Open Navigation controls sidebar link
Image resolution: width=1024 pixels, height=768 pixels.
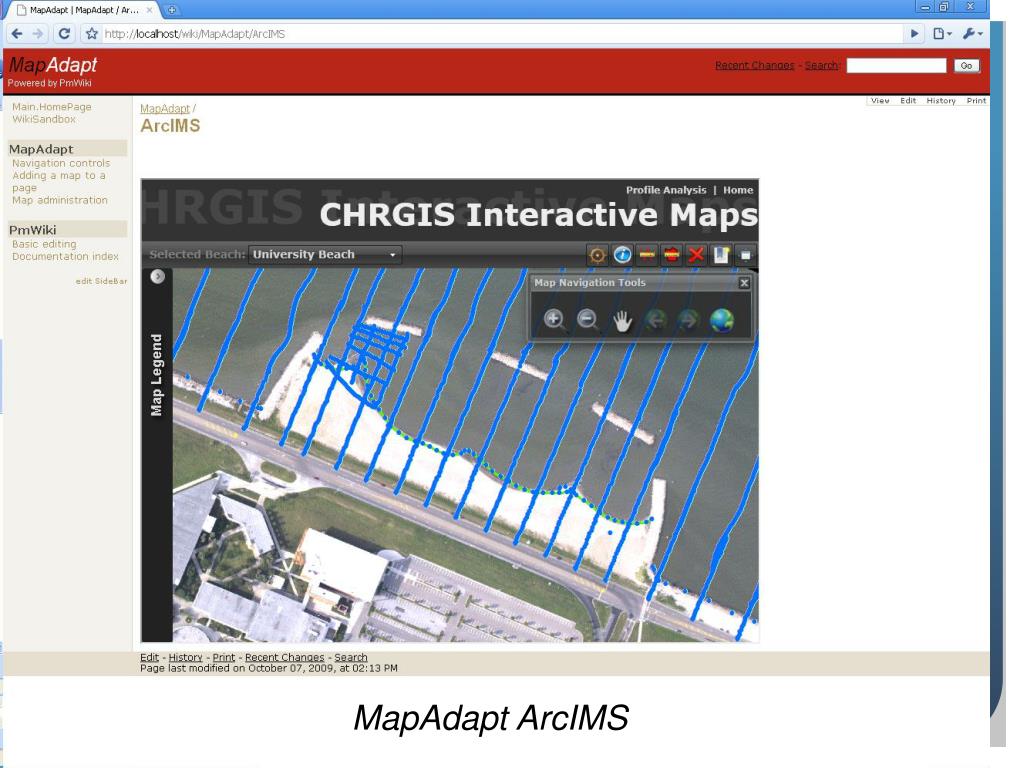pos(61,163)
